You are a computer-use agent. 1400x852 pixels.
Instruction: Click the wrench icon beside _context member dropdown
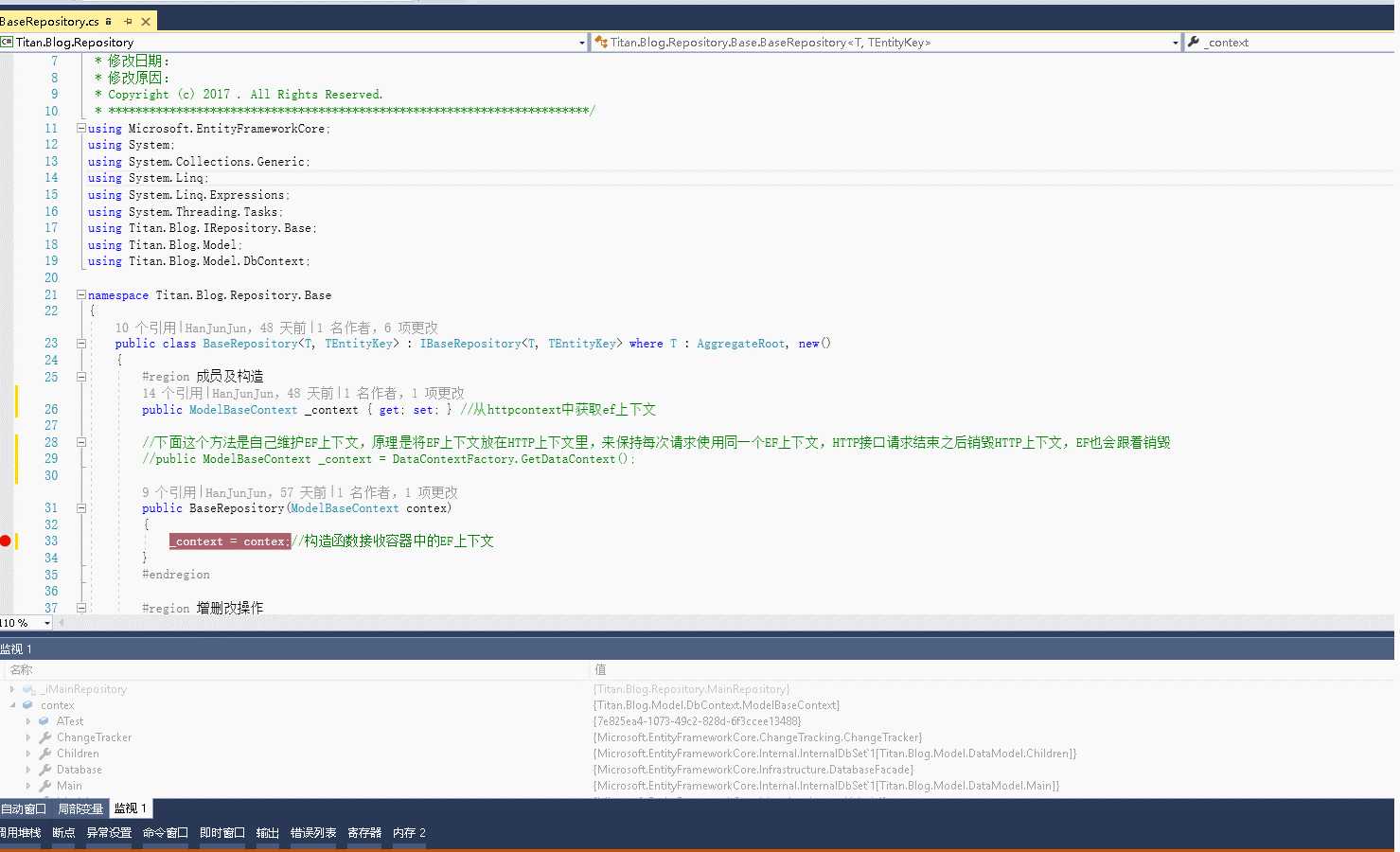1194,42
